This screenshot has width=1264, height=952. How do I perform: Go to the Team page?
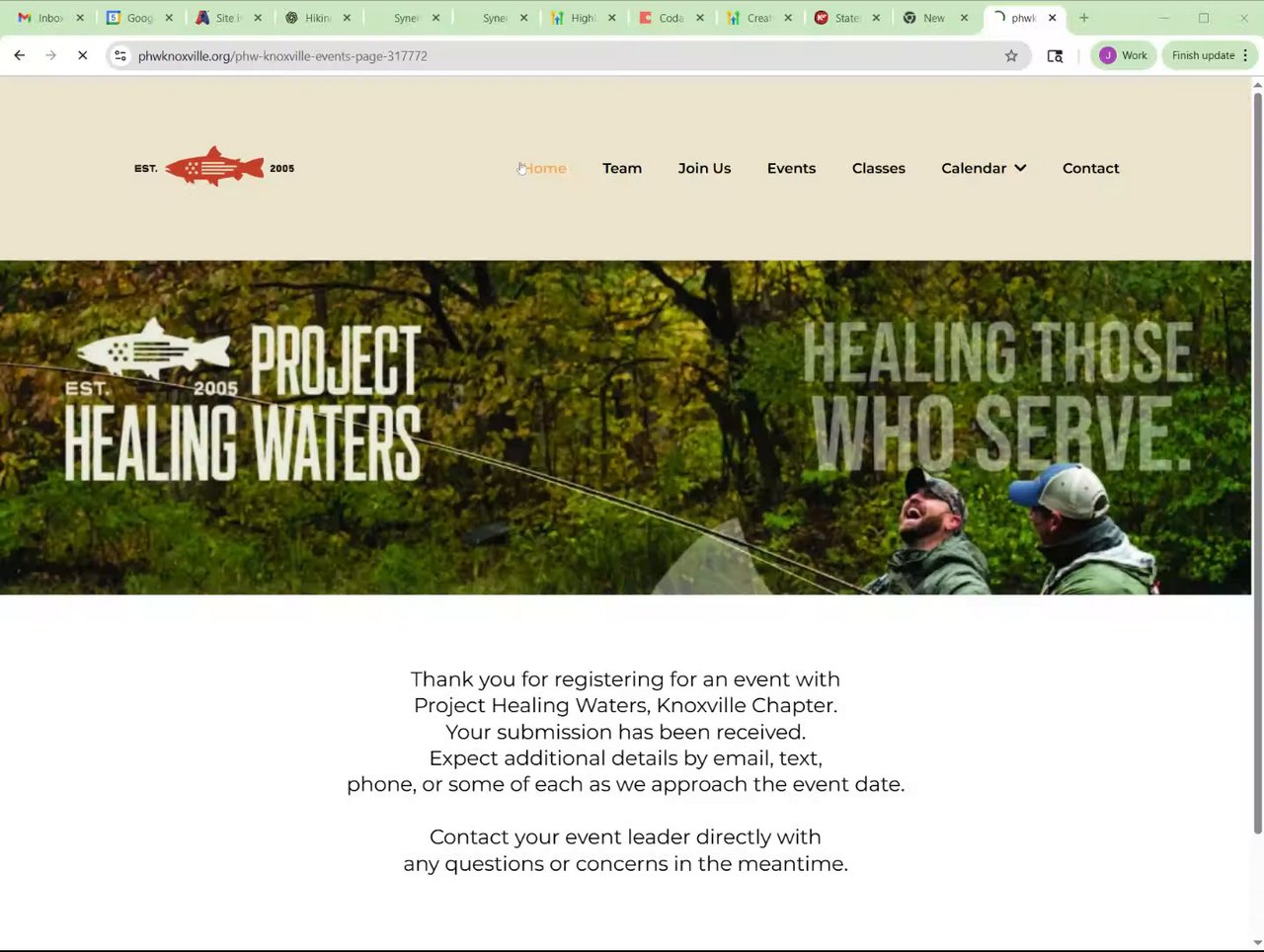622,168
